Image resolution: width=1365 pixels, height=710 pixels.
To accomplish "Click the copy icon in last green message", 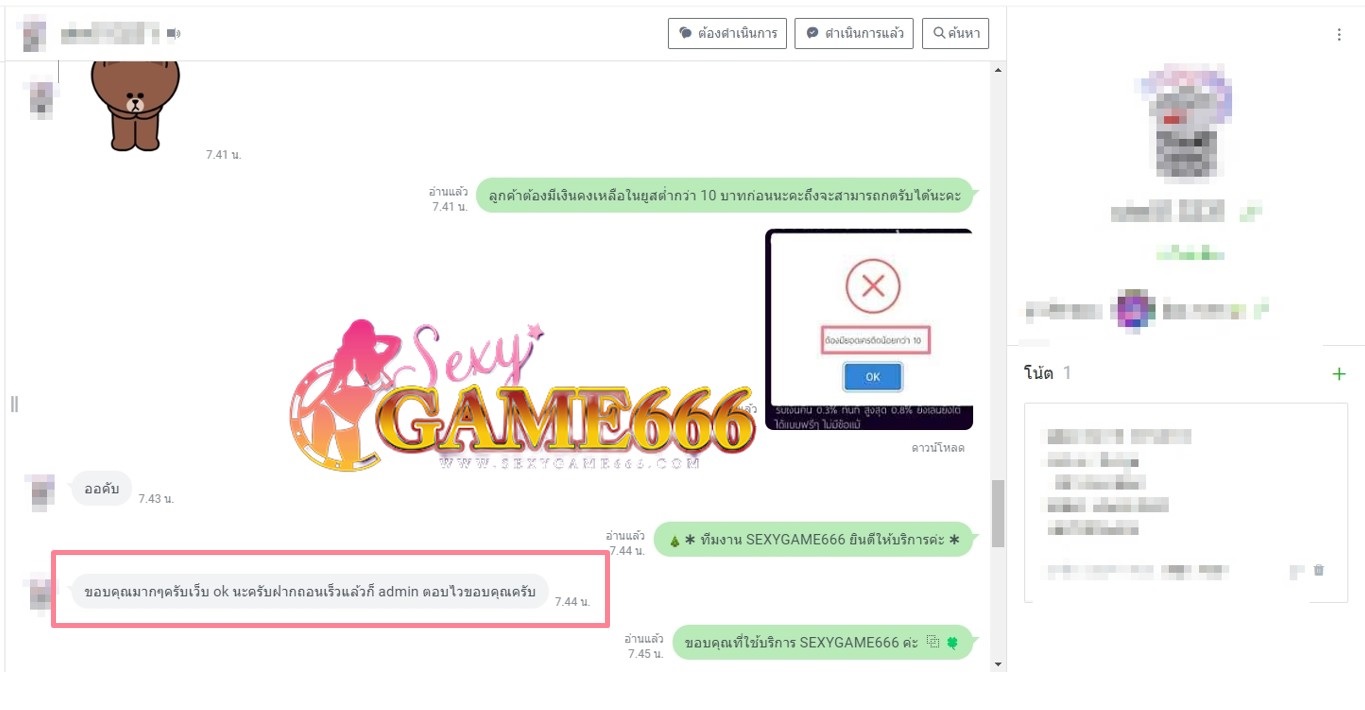I will 933,642.
